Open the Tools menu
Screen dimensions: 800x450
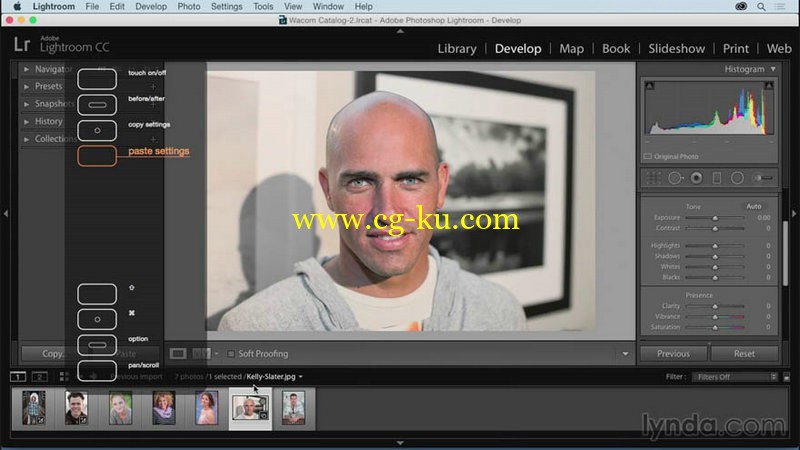pyautogui.click(x=263, y=7)
